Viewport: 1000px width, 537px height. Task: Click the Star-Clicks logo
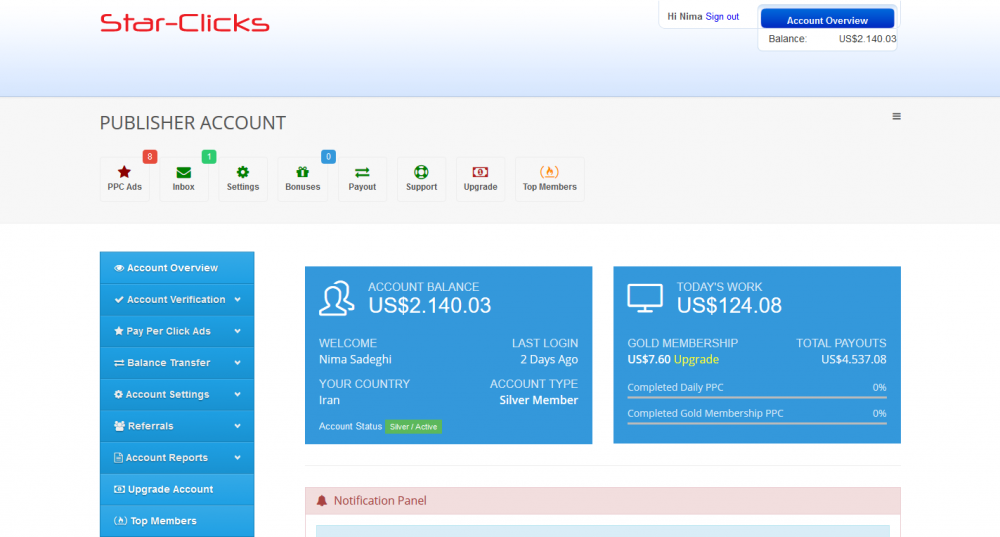[185, 23]
